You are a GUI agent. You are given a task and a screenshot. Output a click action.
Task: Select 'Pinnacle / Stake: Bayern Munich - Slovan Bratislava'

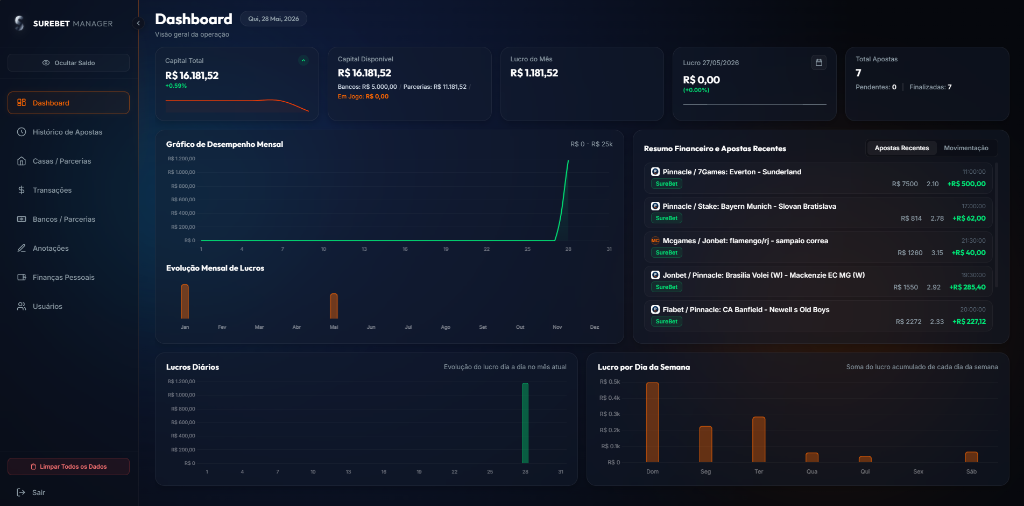[x=818, y=212]
